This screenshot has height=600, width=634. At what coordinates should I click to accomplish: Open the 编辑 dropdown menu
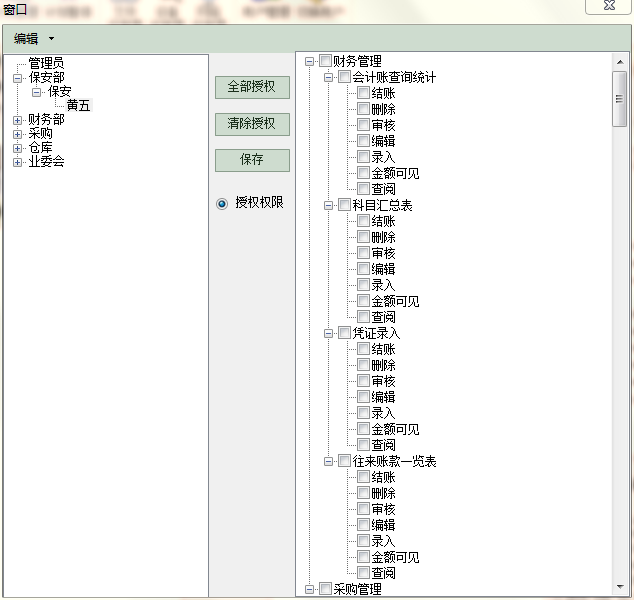[x=34, y=39]
